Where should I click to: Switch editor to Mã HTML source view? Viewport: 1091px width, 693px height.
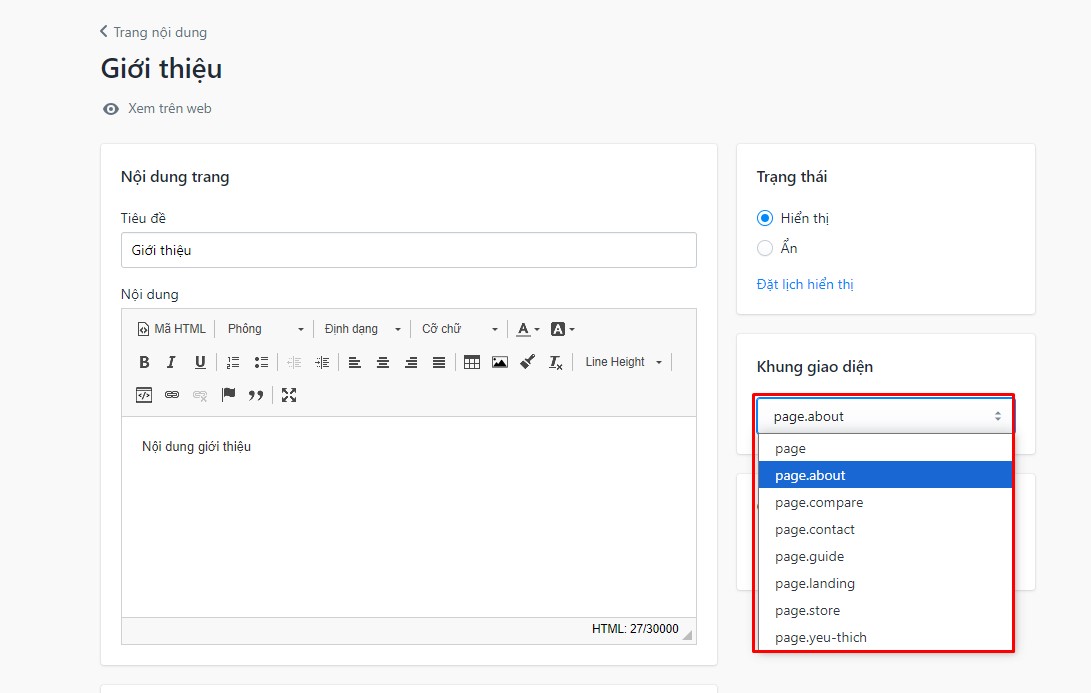pos(172,328)
